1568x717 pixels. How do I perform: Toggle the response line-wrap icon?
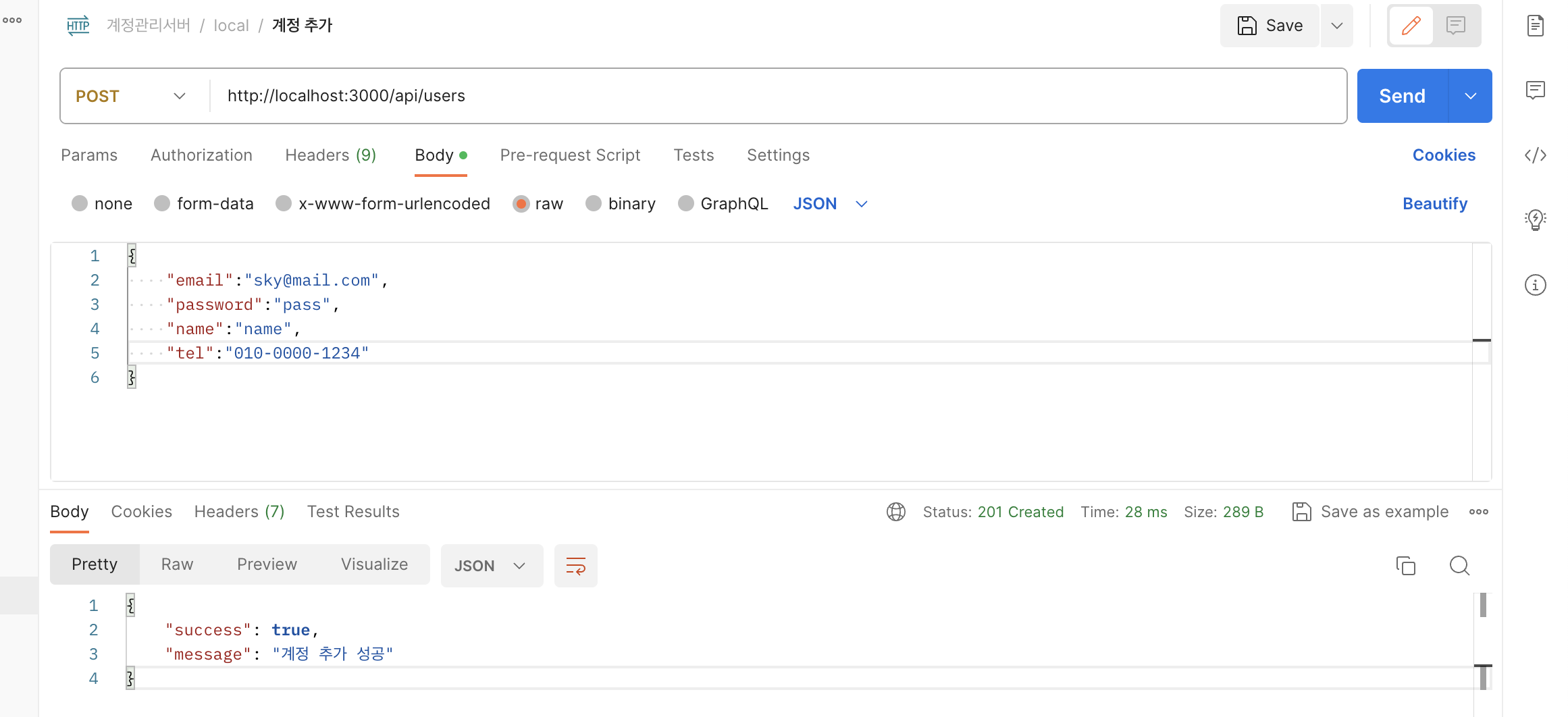(x=576, y=566)
